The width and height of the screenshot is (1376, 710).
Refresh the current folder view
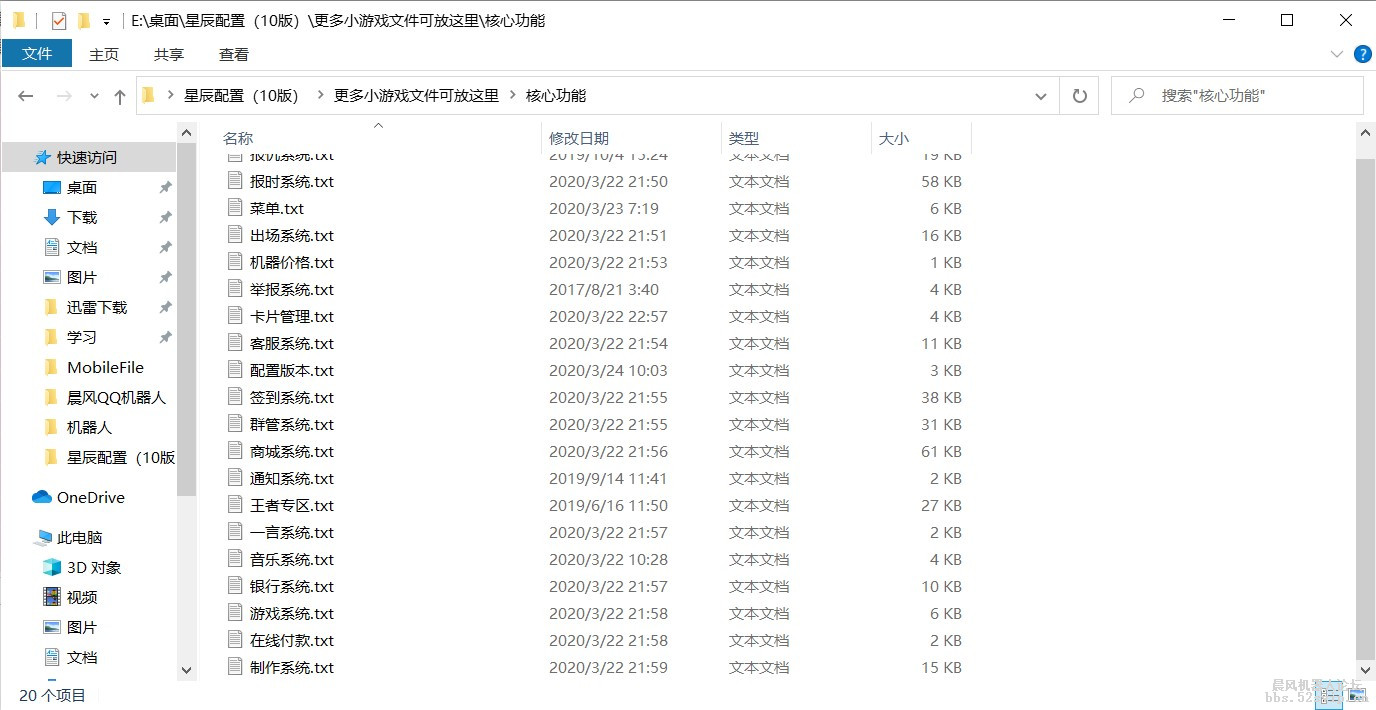point(1079,95)
